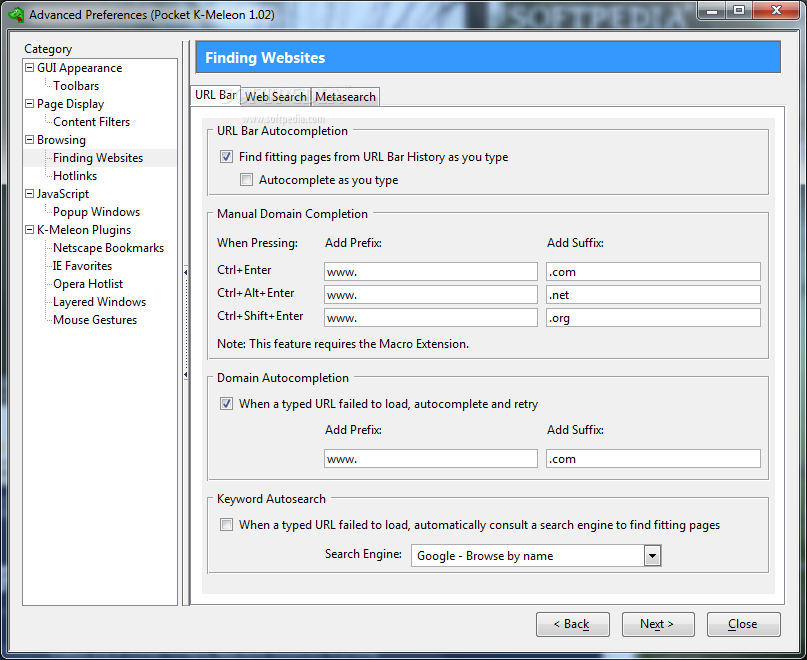Switch to the Web Search tab

275,97
